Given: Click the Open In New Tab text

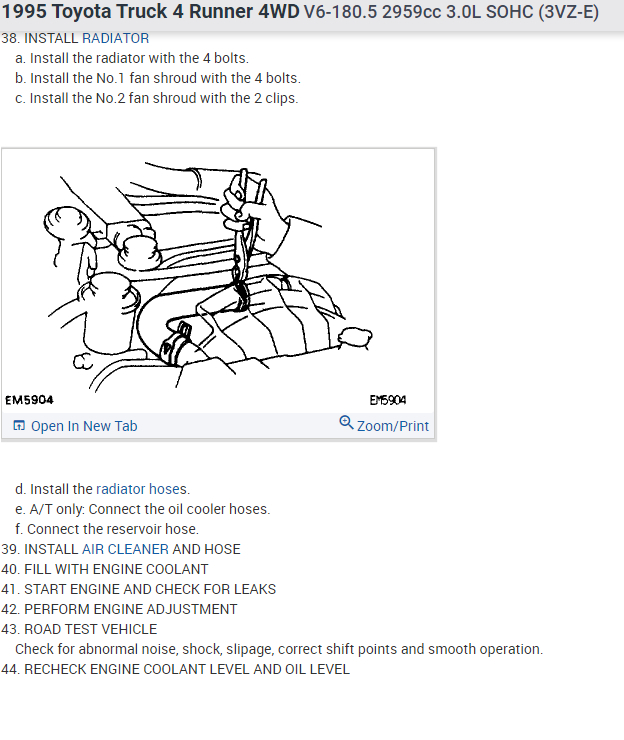Looking at the screenshot, I should tap(84, 426).
